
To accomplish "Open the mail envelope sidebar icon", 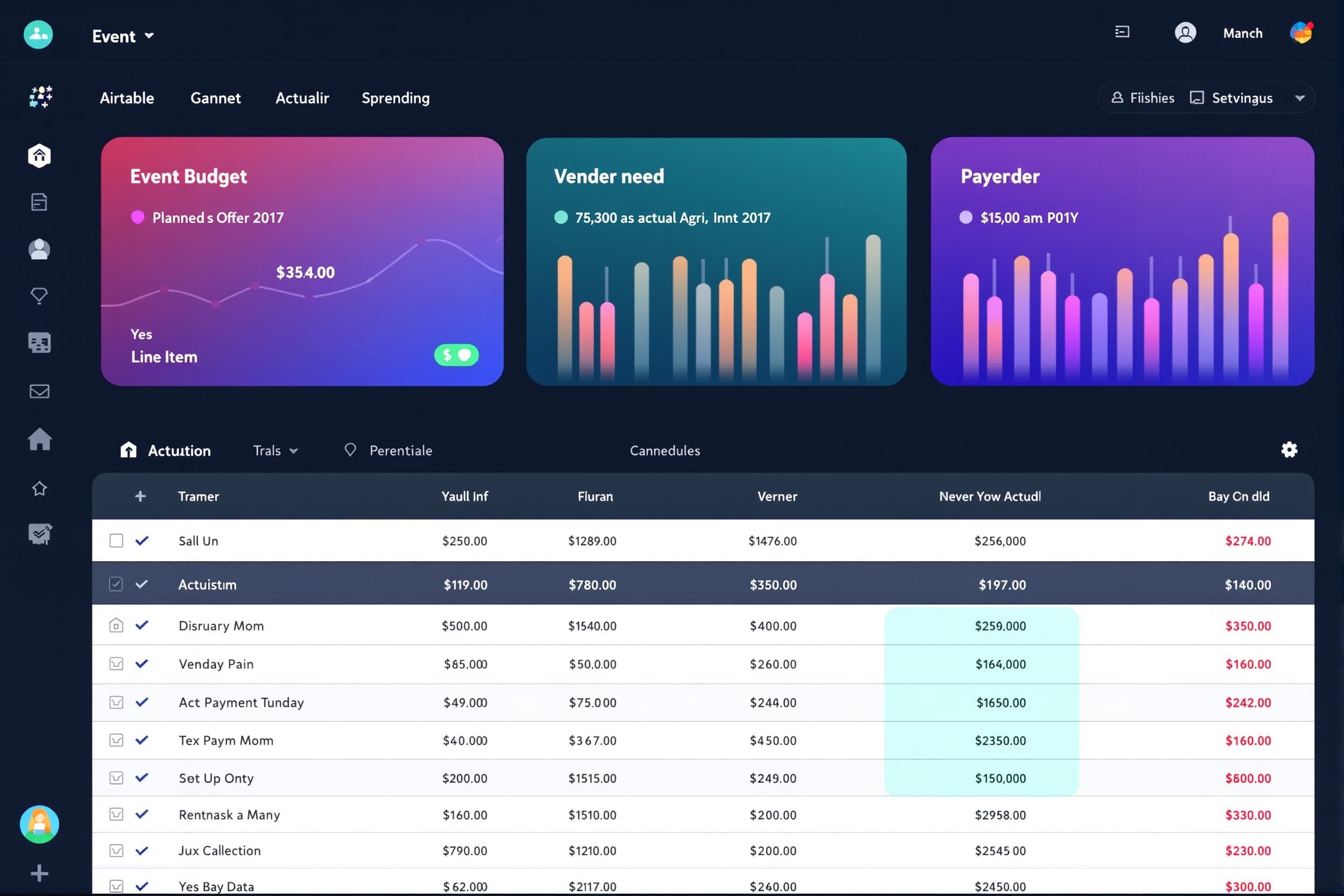I will point(39,391).
